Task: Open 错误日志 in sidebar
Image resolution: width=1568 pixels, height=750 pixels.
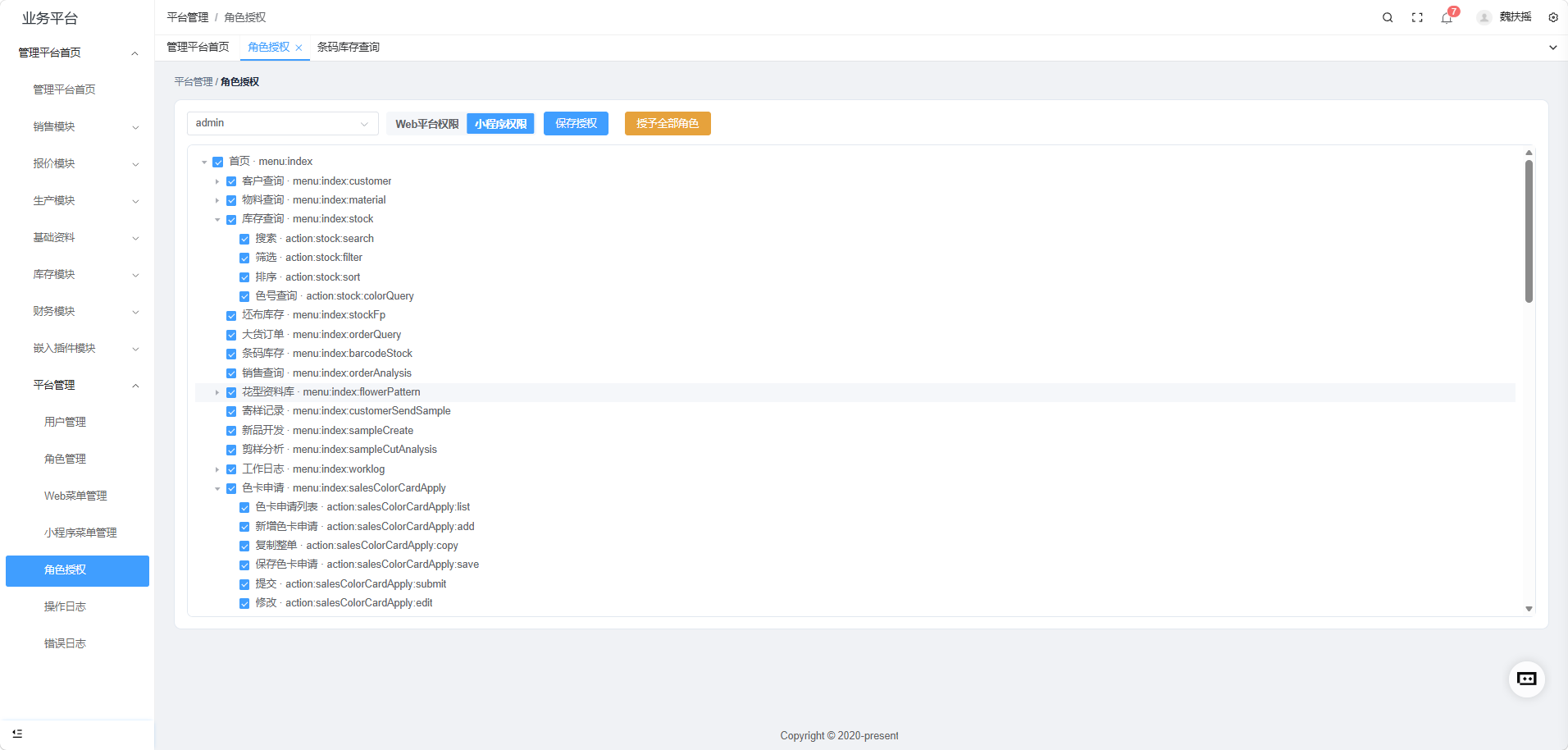Action: 77,643
